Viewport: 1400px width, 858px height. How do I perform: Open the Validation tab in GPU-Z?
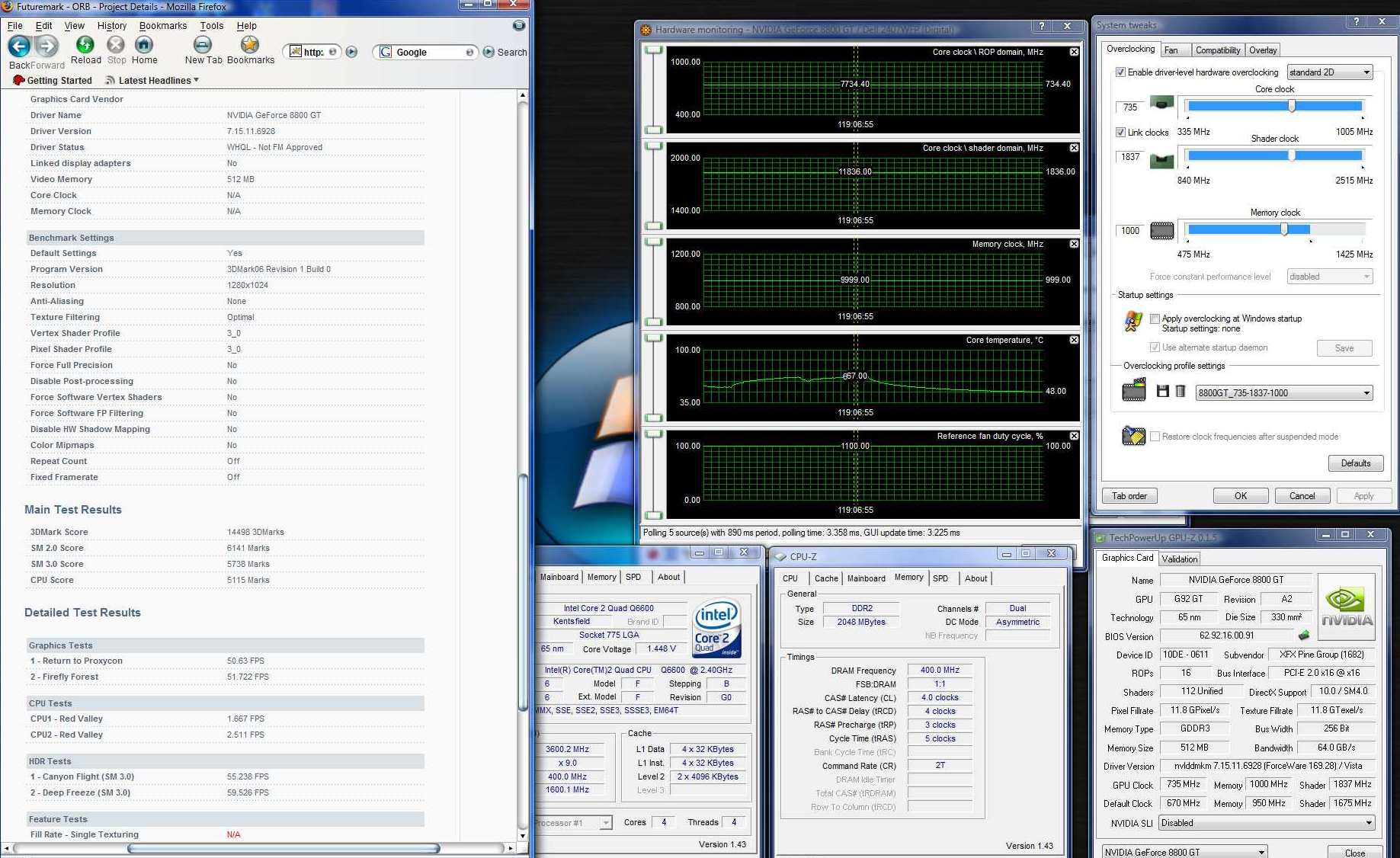pos(1179,559)
